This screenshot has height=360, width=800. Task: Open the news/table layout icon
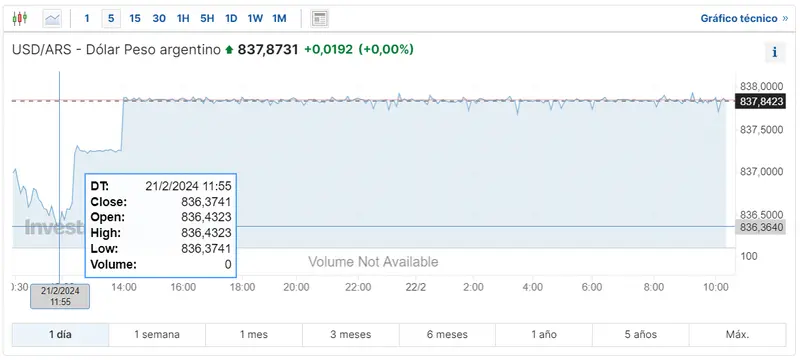coord(319,19)
